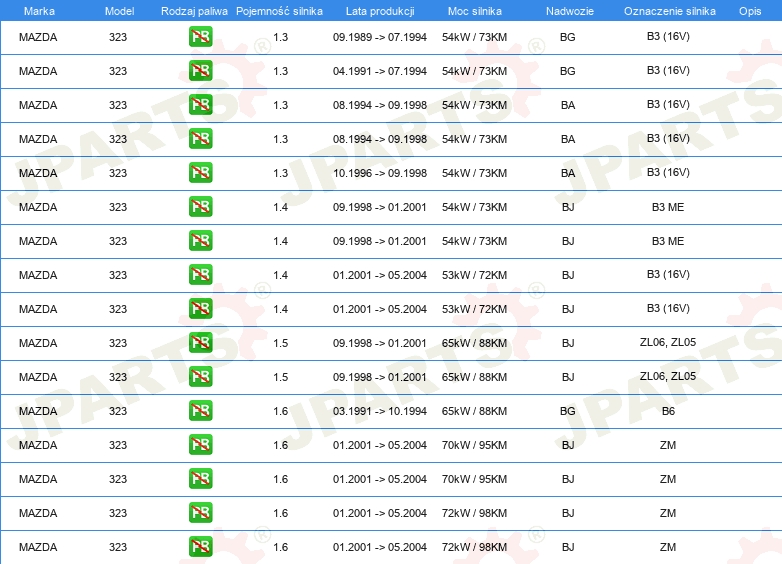Click model 323 in the B6 engine row
Image resolution: width=782 pixels, height=564 pixels.
click(x=118, y=411)
